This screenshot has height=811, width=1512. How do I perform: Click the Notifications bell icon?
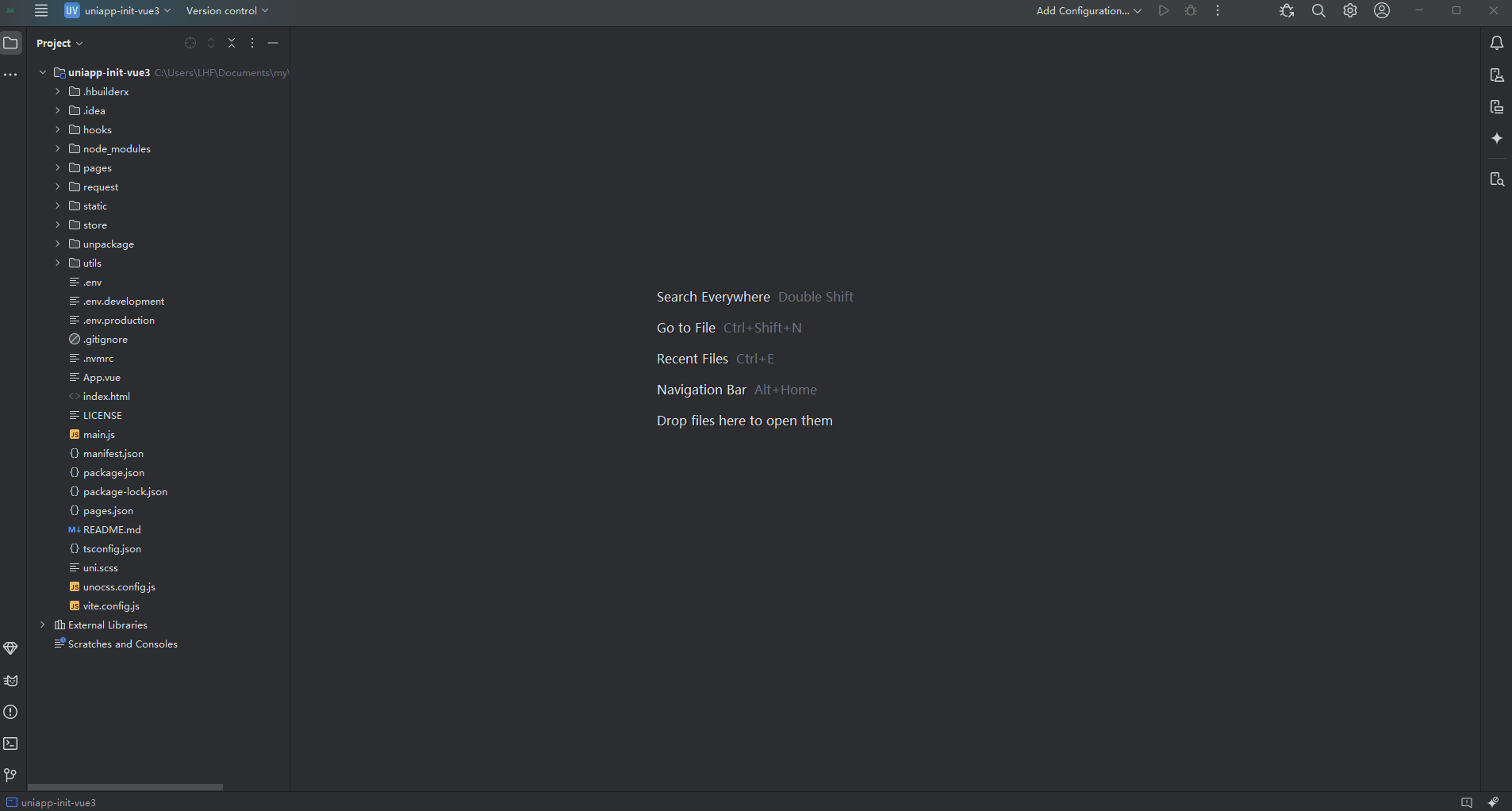(x=1496, y=44)
